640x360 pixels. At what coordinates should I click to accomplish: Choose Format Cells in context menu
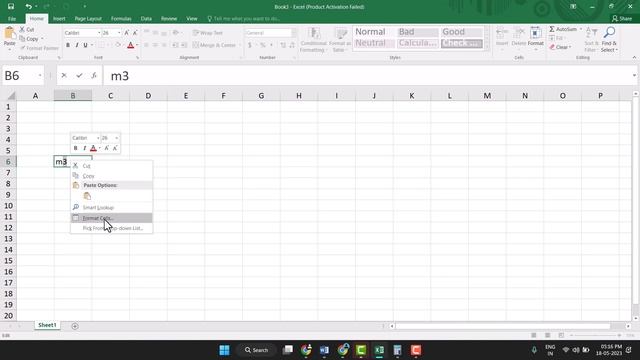(x=111, y=218)
